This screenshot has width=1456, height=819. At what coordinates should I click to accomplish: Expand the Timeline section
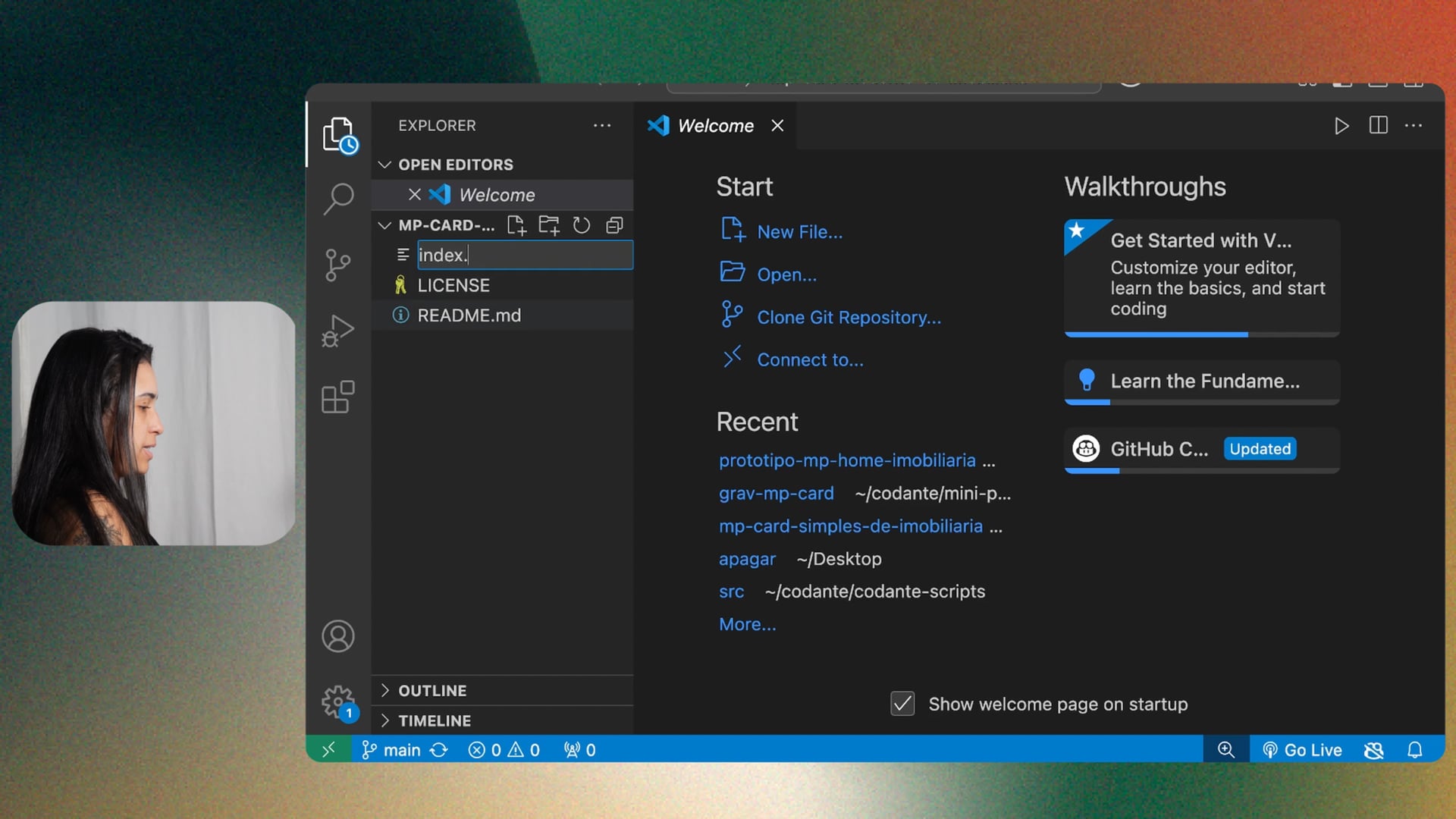(435, 721)
